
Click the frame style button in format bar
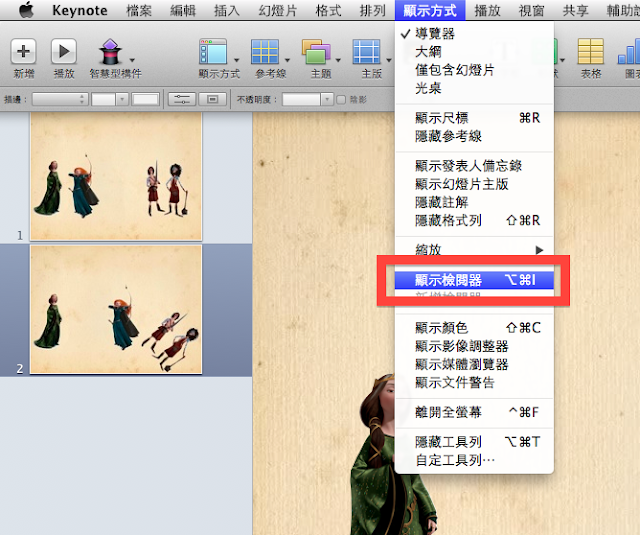[213, 99]
